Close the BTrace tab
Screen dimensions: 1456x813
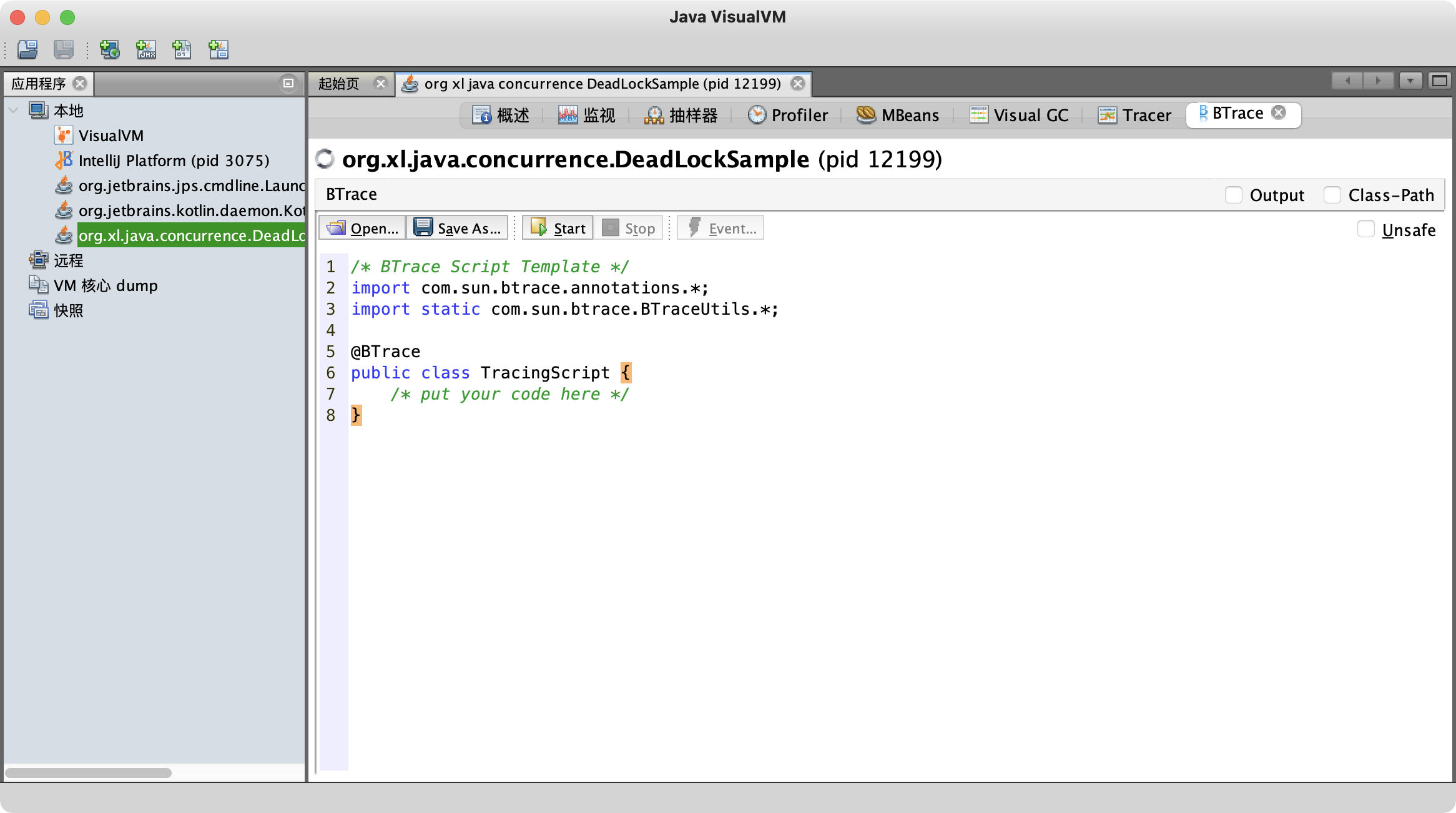(x=1279, y=112)
